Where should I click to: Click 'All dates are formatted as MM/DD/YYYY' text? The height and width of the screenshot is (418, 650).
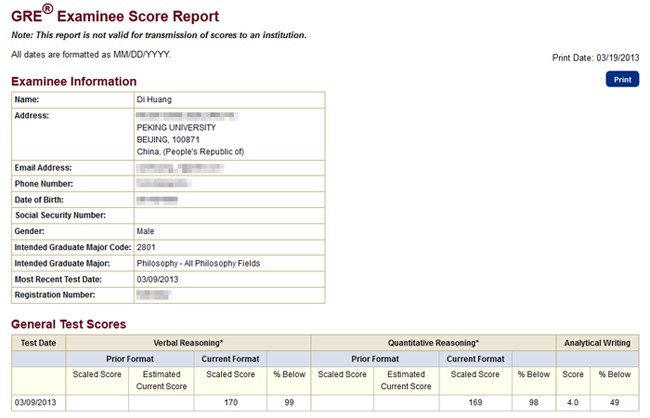91,55
